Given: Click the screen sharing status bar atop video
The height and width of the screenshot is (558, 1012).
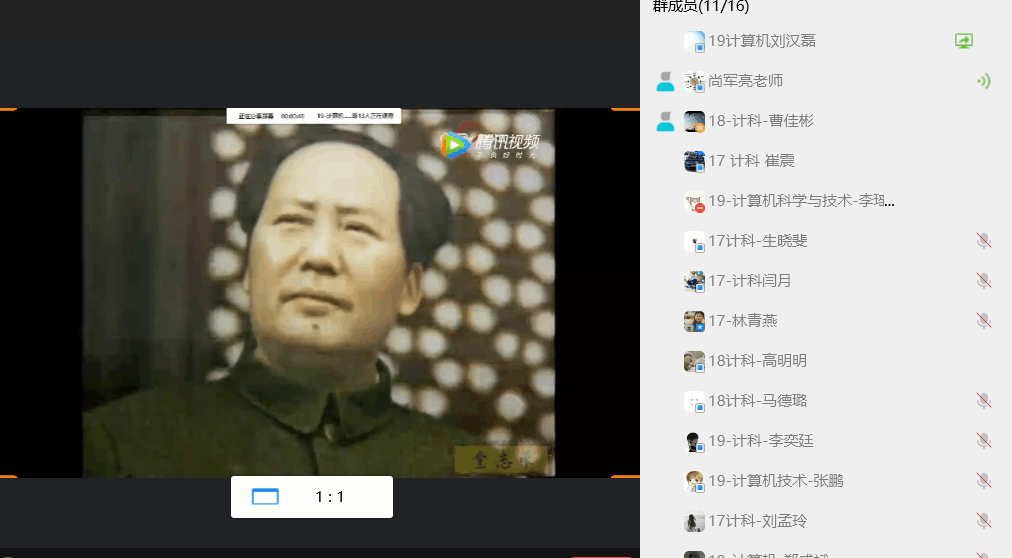Looking at the screenshot, I should tap(313, 116).
